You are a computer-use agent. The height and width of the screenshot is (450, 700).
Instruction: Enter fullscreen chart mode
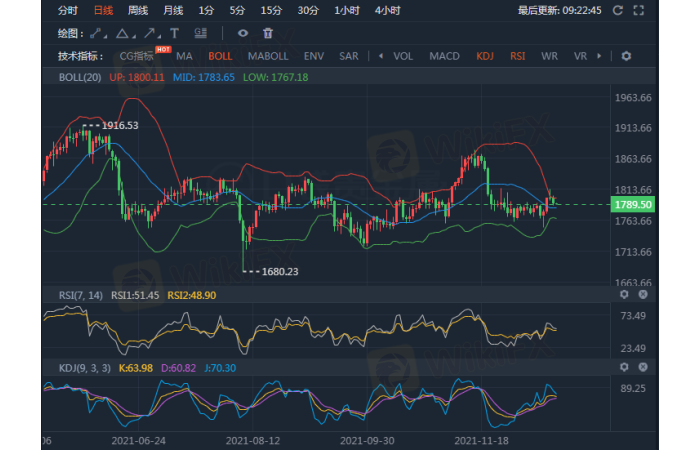click(639, 10)
